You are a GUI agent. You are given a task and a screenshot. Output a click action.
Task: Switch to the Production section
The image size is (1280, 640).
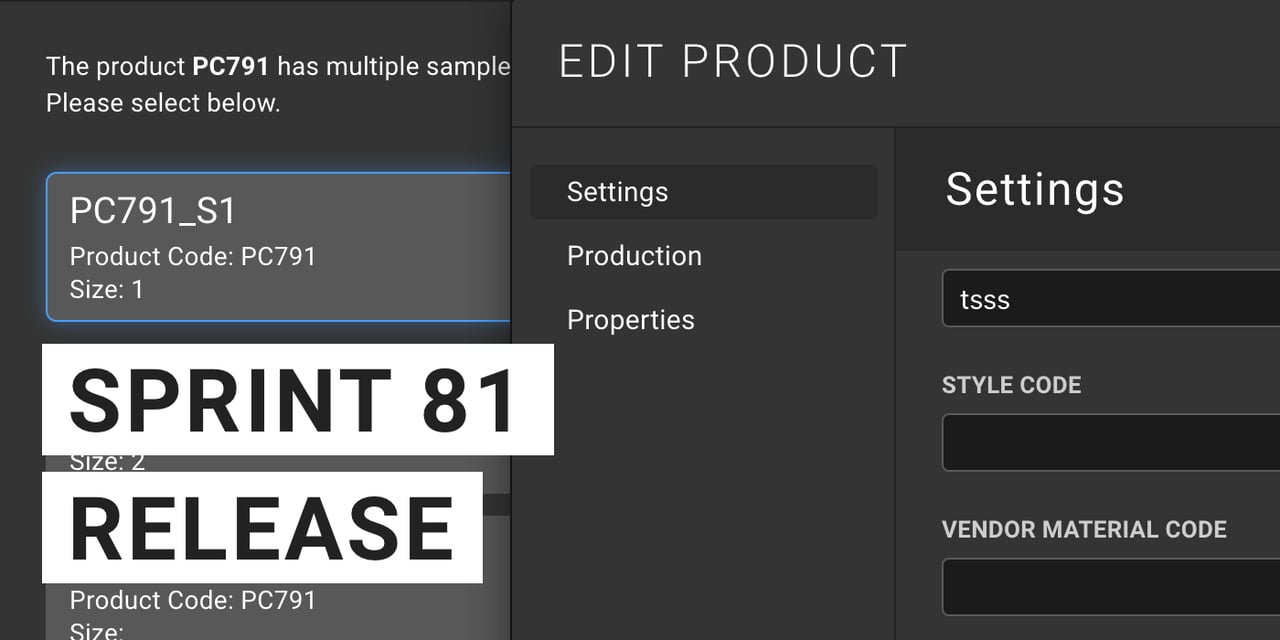[x=634, y=256]
